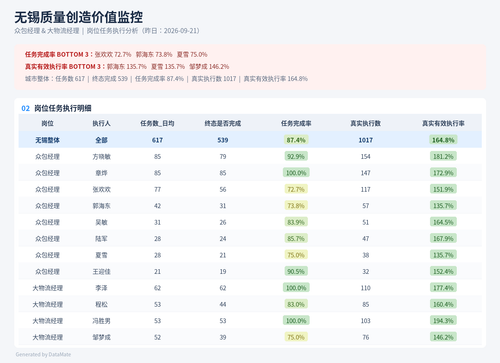500x363 pixels.
Task: Click the 146.2% badge in table
Action: tap(443, 337)
